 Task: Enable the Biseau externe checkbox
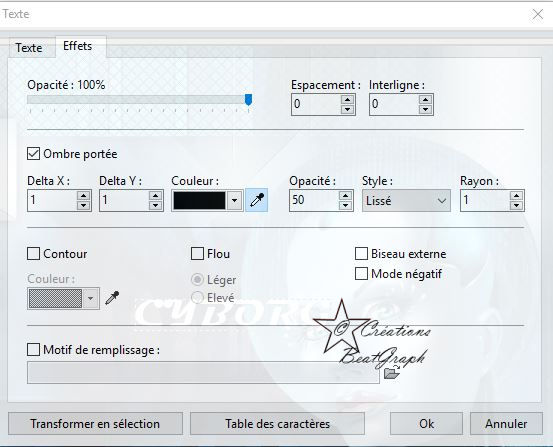361,254
